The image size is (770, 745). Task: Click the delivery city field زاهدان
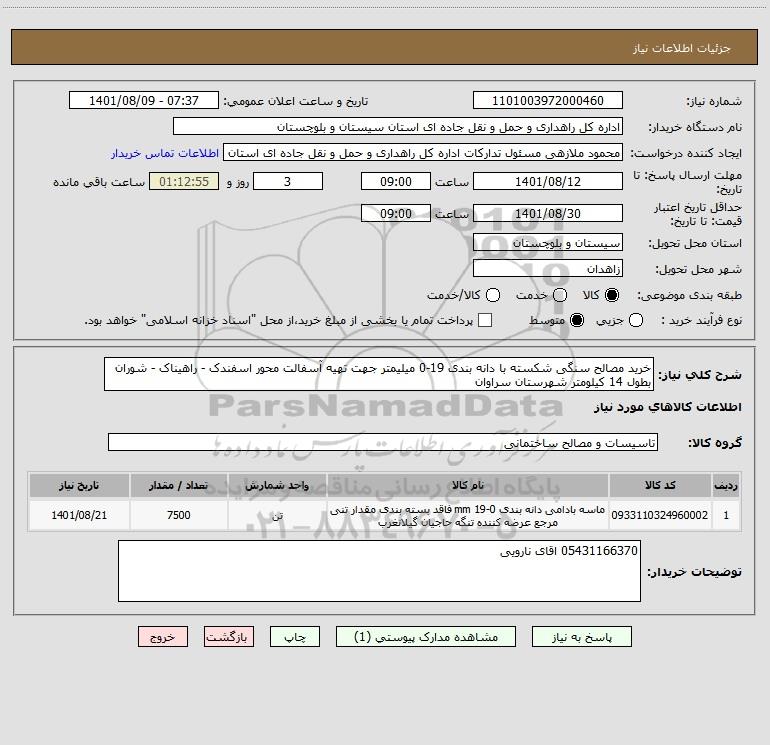coord(548,269)
